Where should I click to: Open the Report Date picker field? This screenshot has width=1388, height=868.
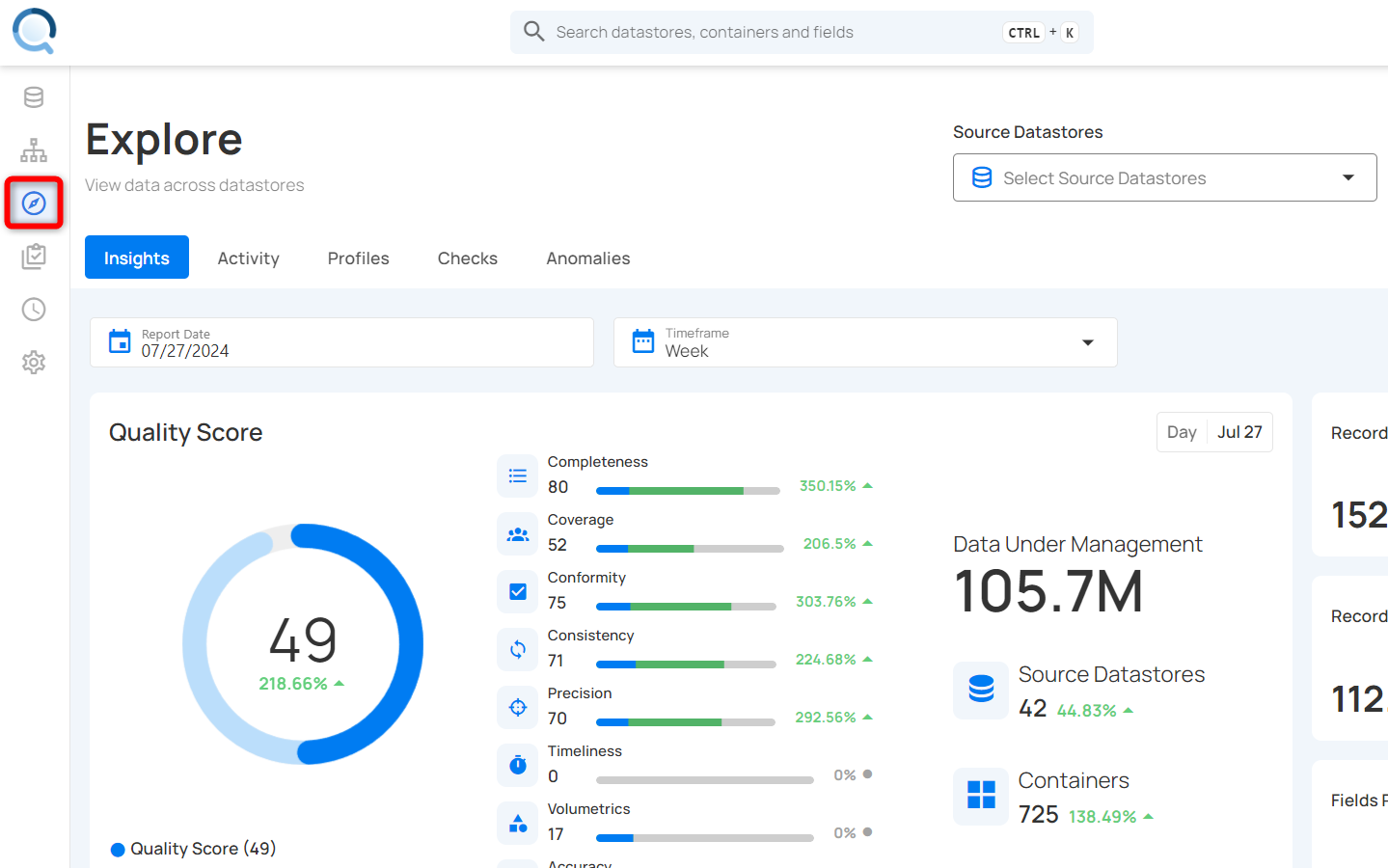pos(341,342)
